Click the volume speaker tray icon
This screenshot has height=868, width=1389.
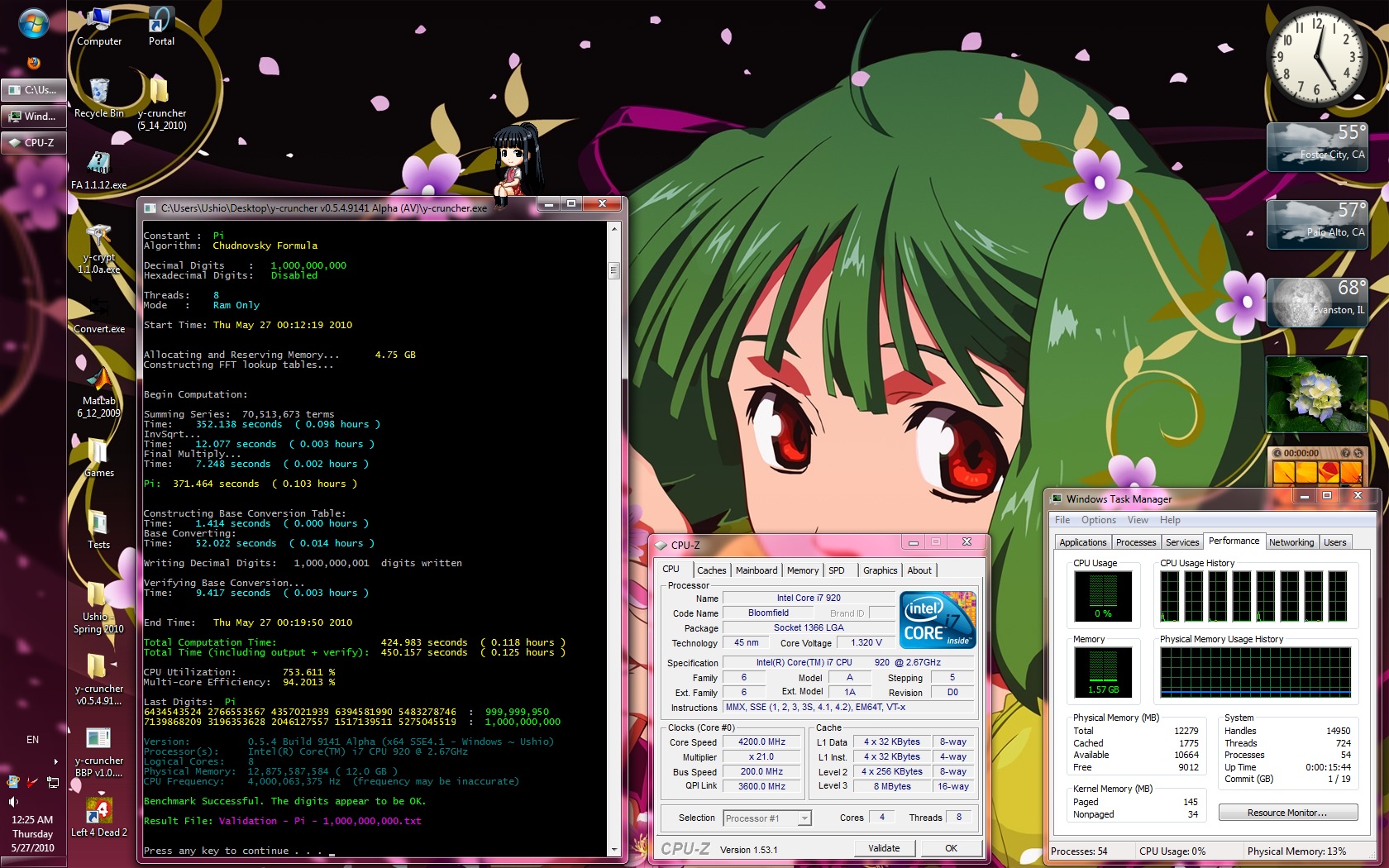pos(13,802)
